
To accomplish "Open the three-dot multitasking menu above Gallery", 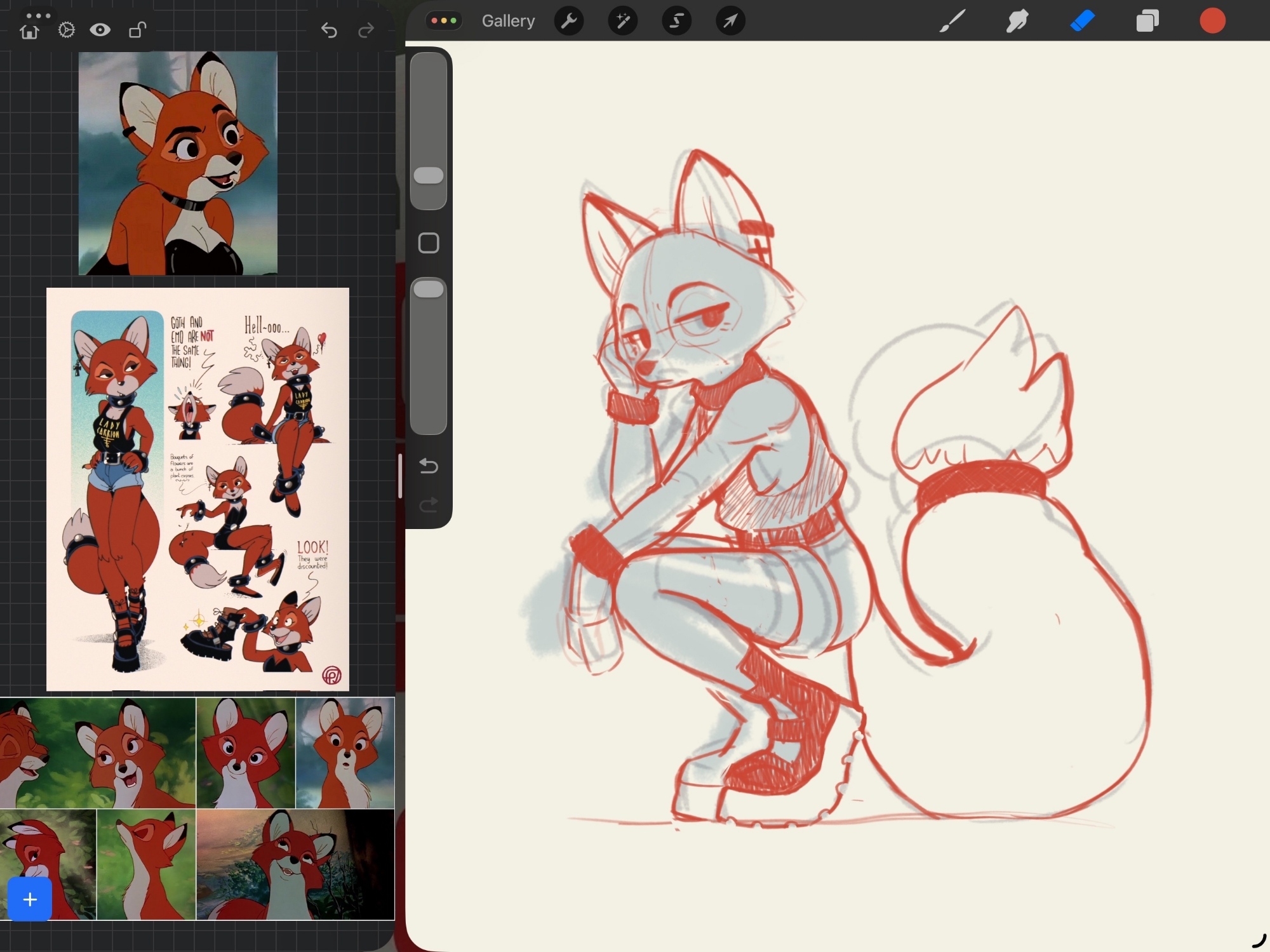I will tap(444, 20).
